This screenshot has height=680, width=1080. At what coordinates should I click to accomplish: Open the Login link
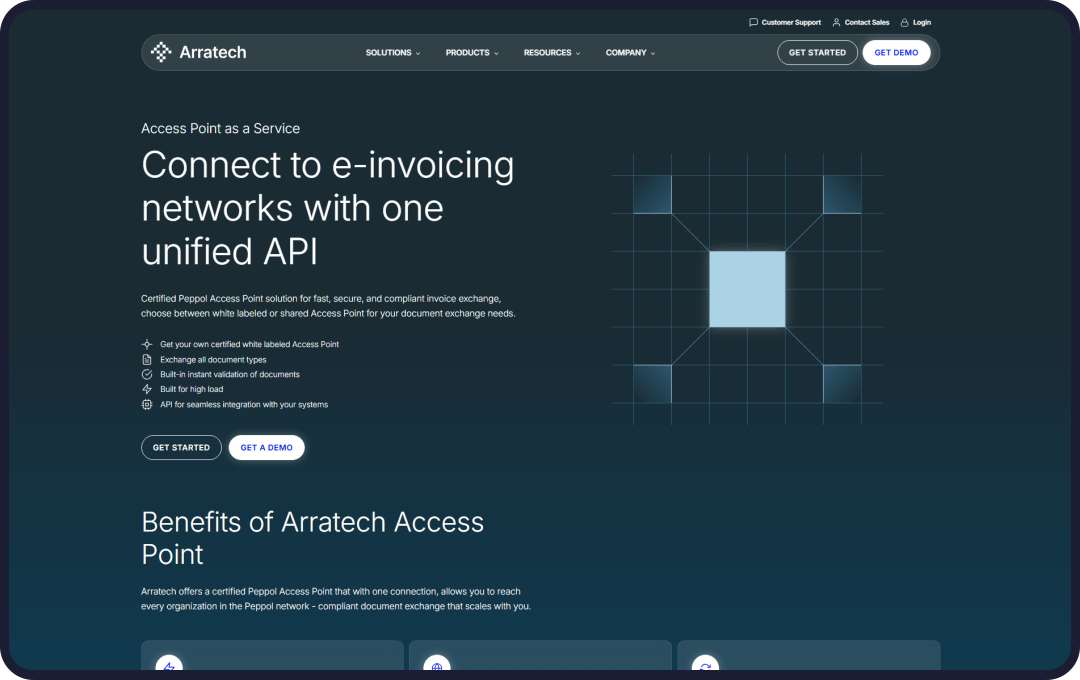(x=915, y=23)
